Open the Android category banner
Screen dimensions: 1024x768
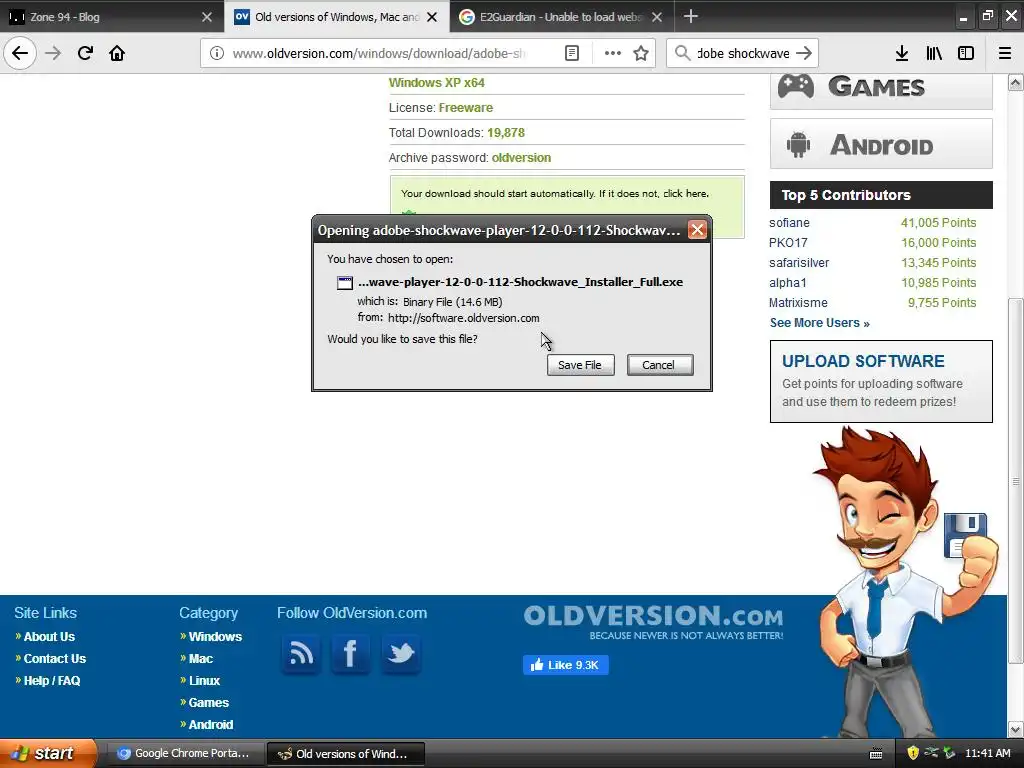click(x=881, y=144)
